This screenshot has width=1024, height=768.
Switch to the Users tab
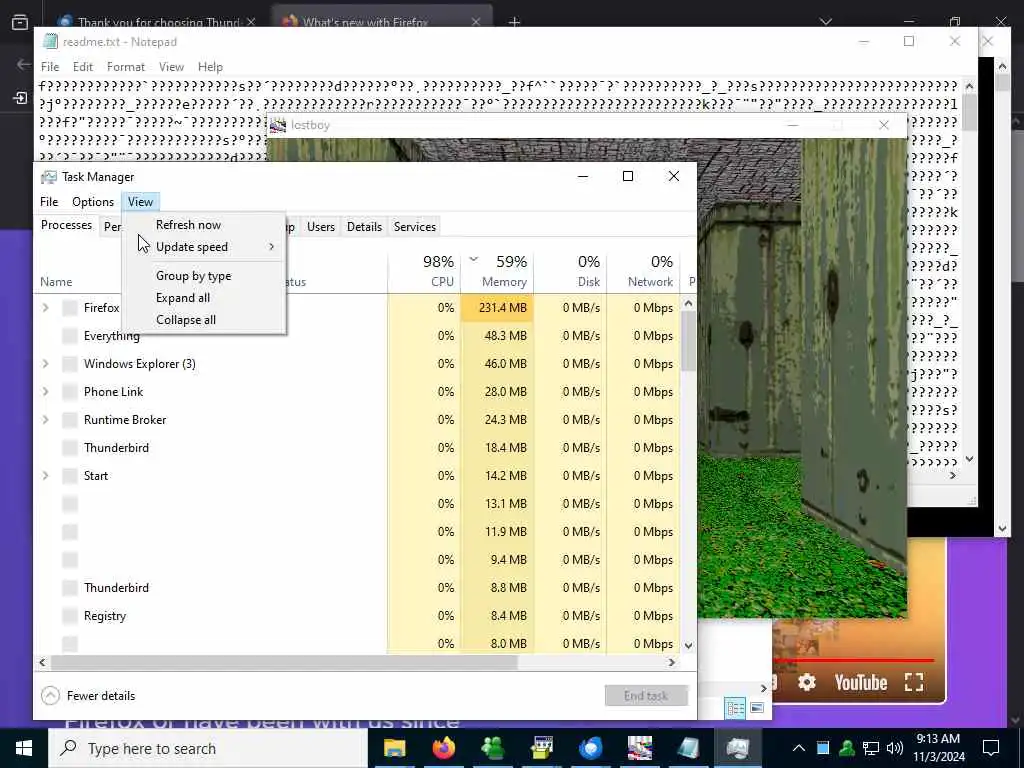pyautogui.click(x=321, y=227)
